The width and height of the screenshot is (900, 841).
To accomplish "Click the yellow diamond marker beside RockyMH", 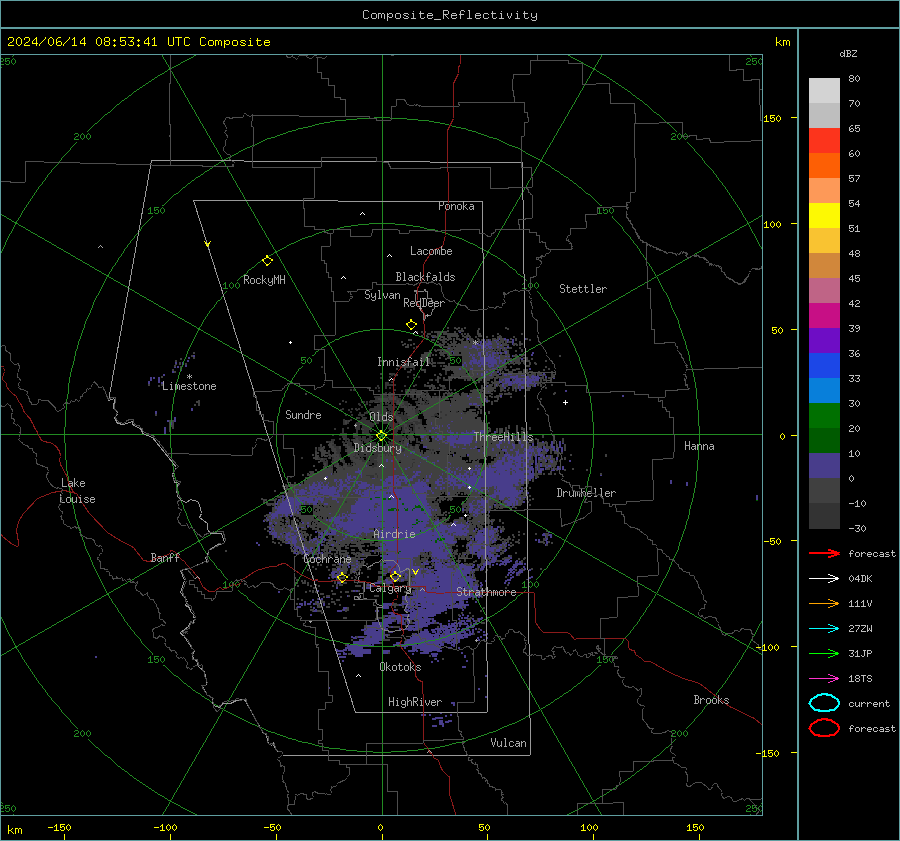I will 267,261.
